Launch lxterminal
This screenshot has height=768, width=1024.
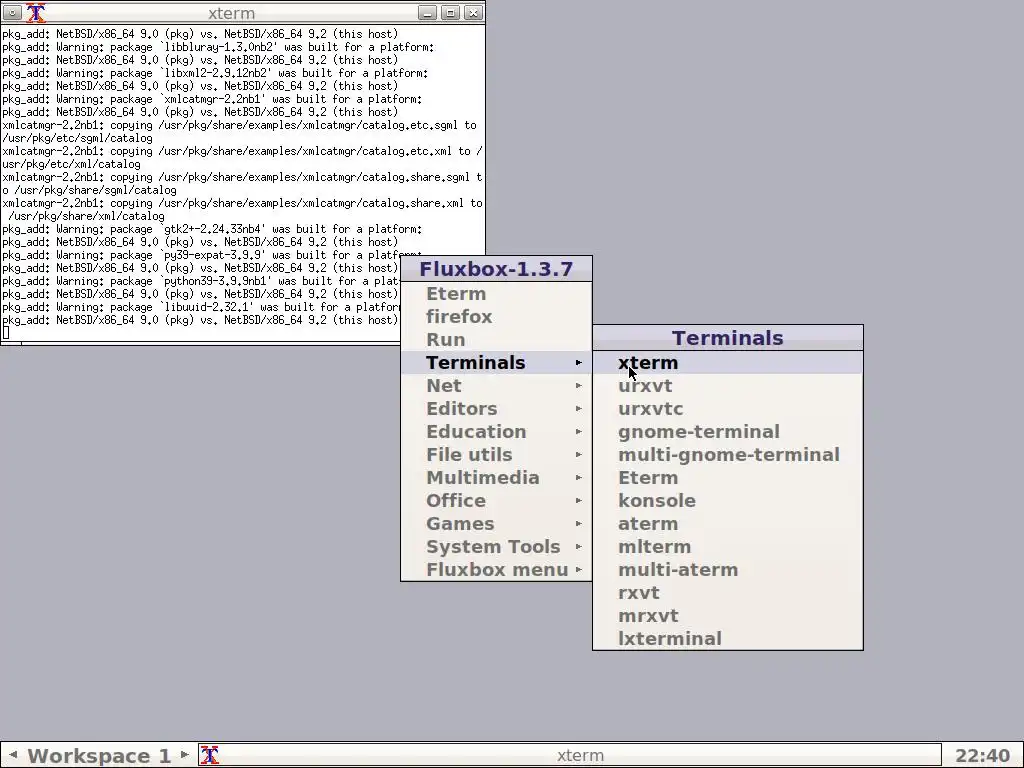[728, 639]
